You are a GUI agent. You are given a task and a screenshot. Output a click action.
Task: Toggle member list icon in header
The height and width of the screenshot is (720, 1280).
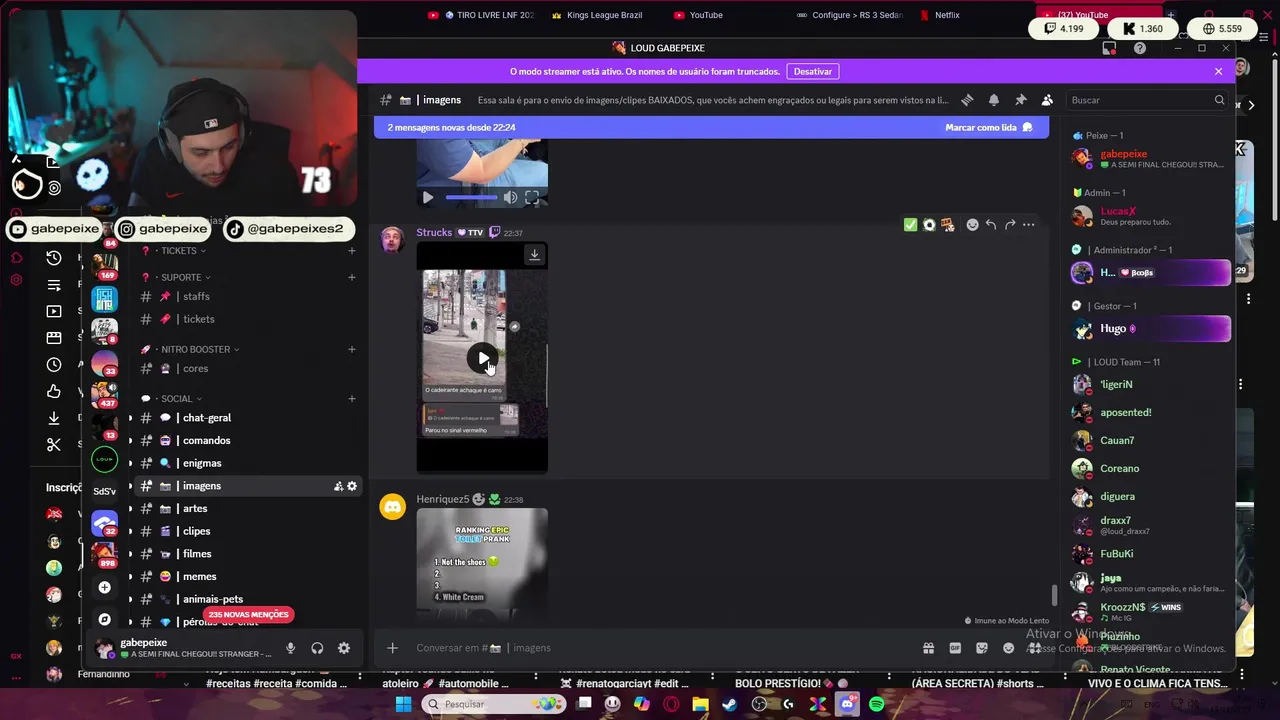tap(1047, 100)
